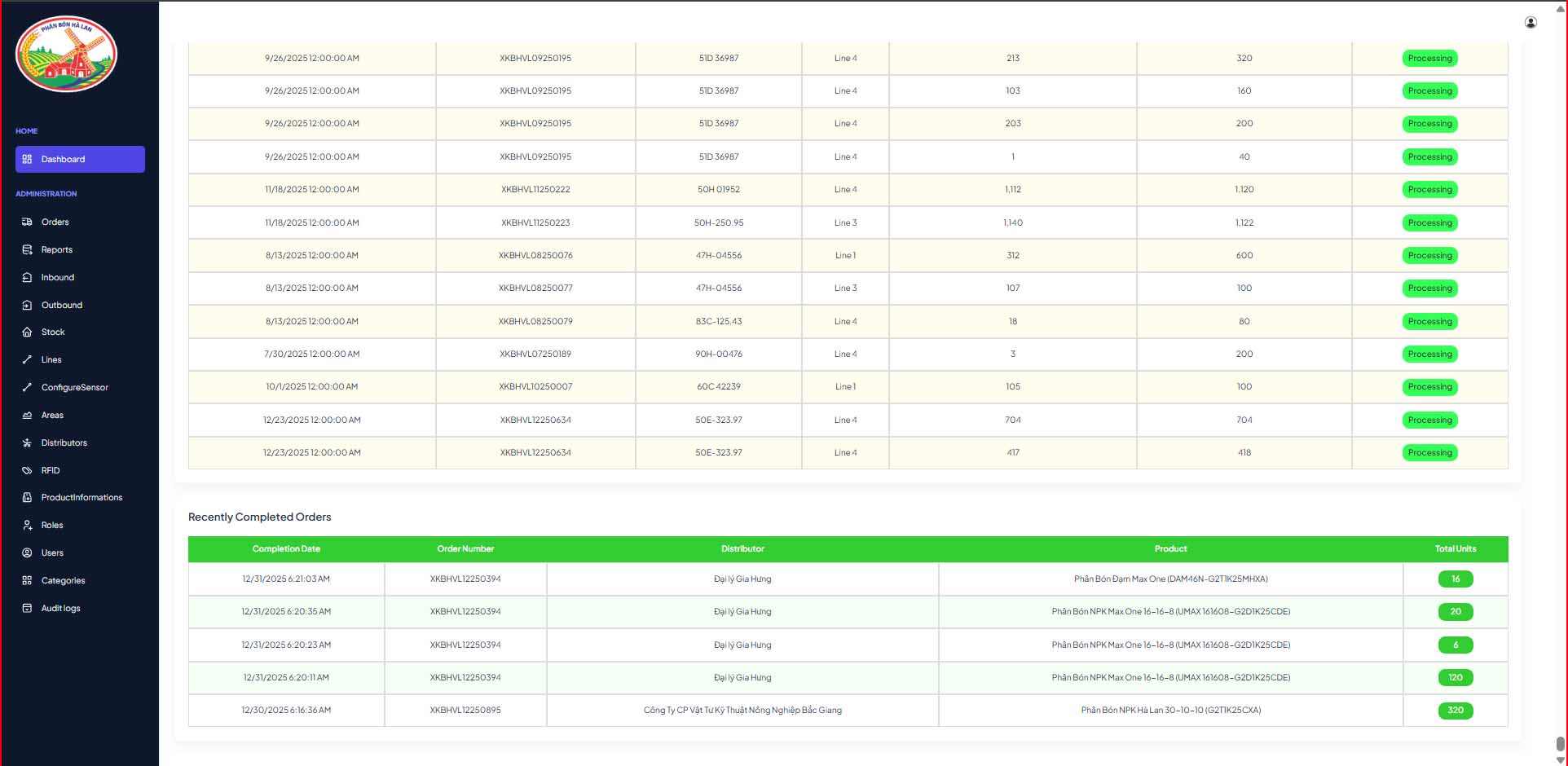
Task: Click the user profile avatar icon
Action: [x=1531, y=23]
